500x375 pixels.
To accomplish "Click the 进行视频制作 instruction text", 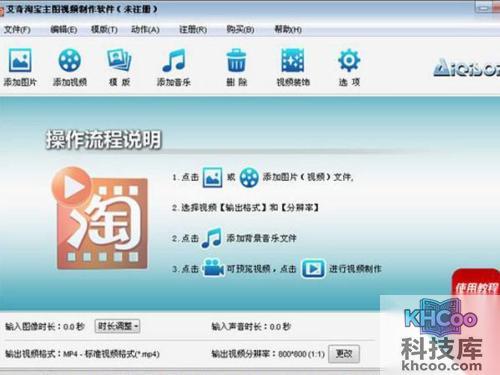I will click(355, 269).
